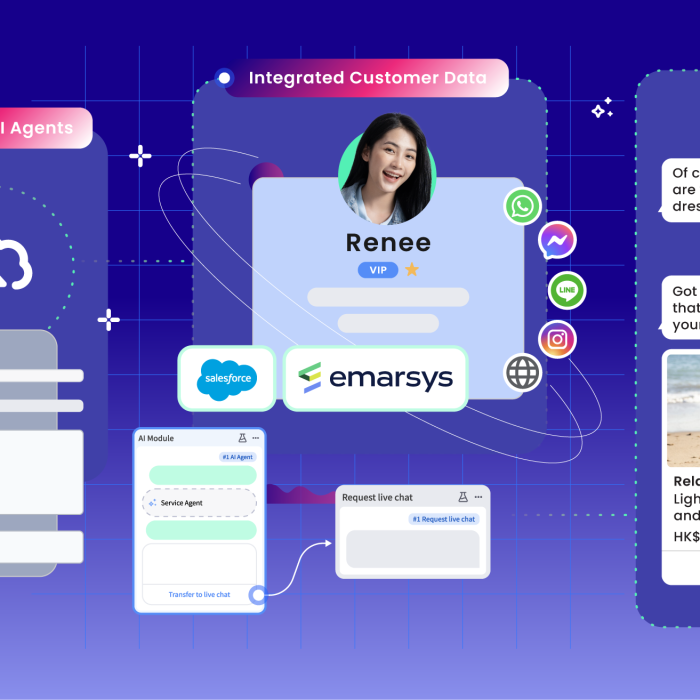Click the AI Module title
This screenshot has width=700, height=700.
(156, 438)
